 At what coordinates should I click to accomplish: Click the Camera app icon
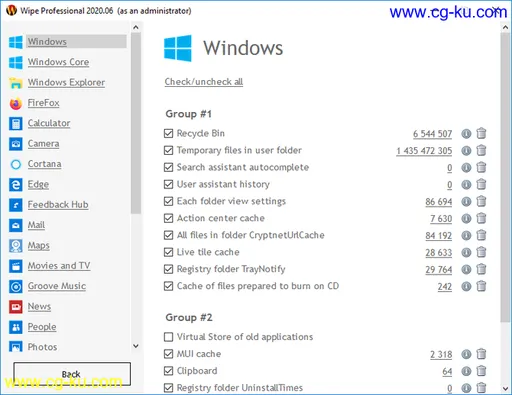point(16,144)
